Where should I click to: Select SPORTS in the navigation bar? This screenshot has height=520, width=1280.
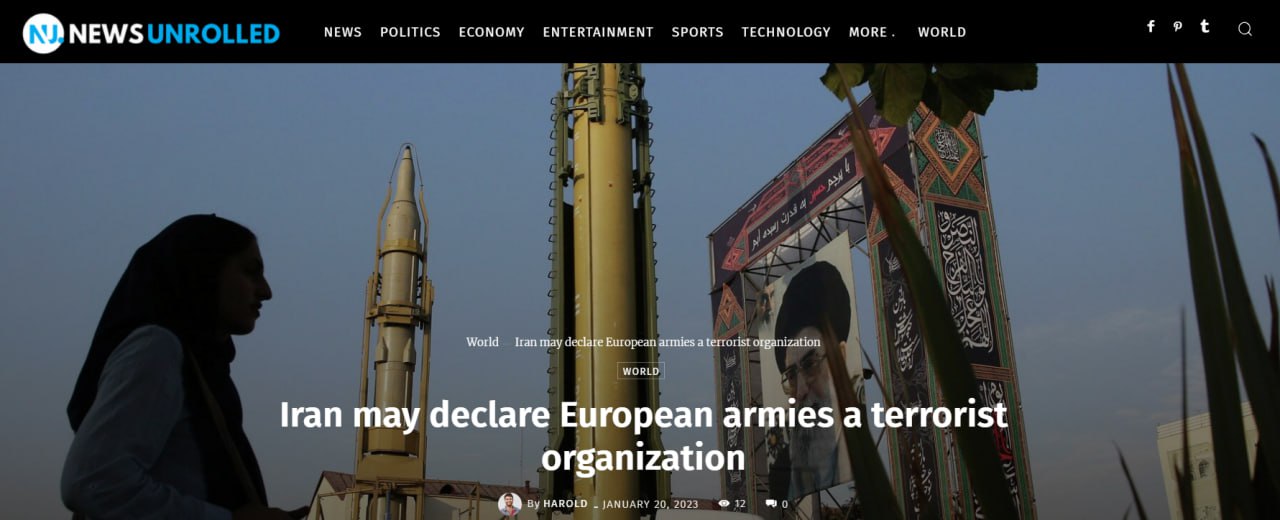point(697,32)
